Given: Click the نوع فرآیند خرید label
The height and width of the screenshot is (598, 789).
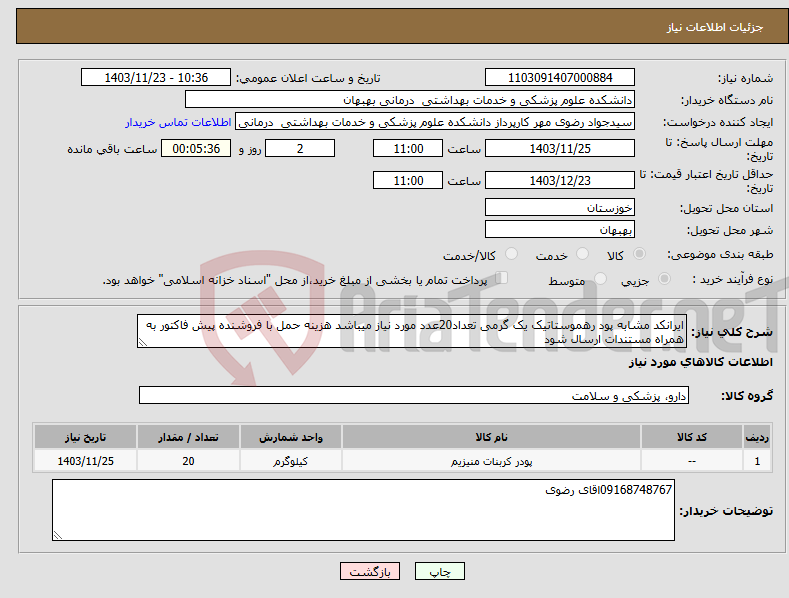Looking at the screenshot, I should (x=733, y=279).
